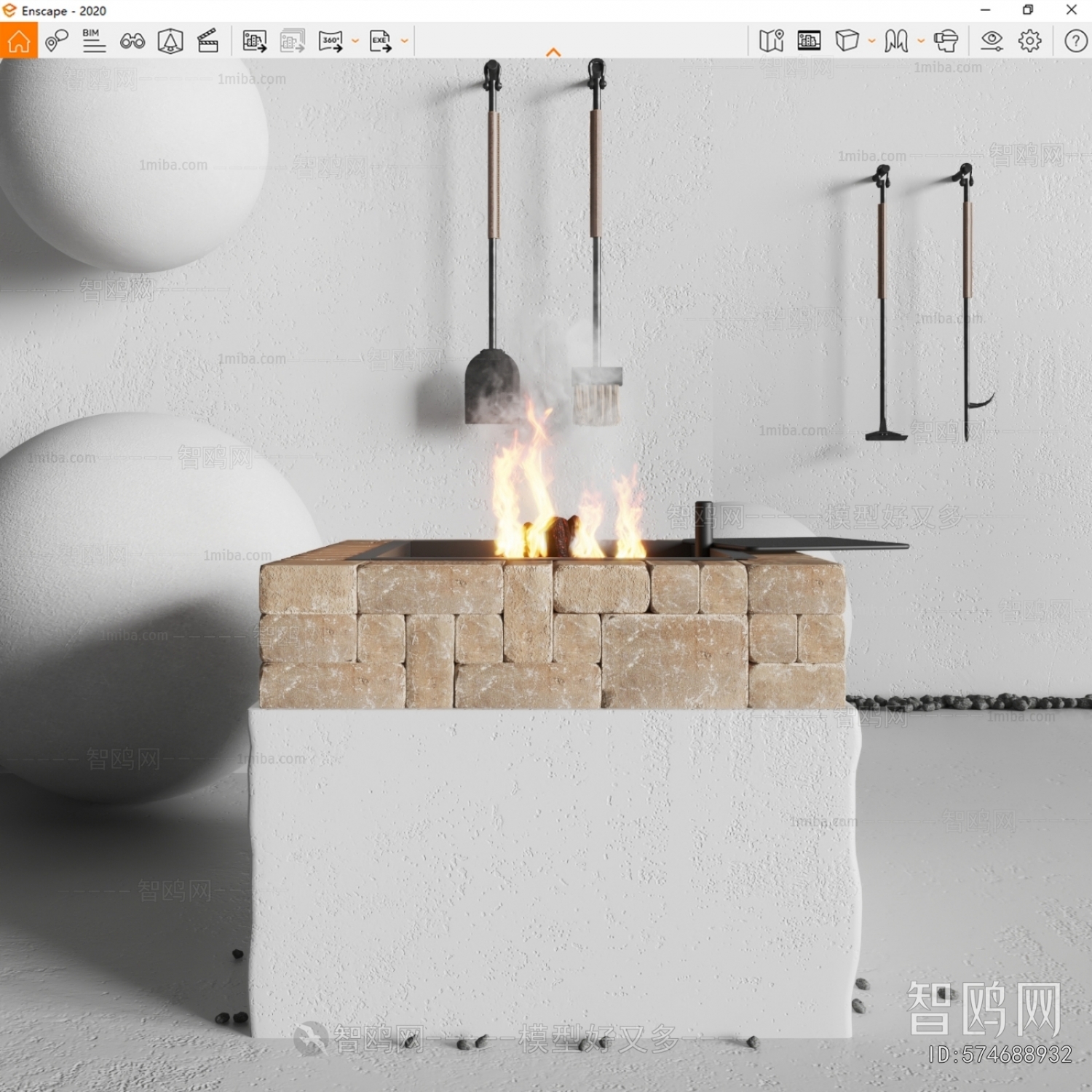Open the collaborative annotations (pin and speech bubble) tool

tap(57, 41)
